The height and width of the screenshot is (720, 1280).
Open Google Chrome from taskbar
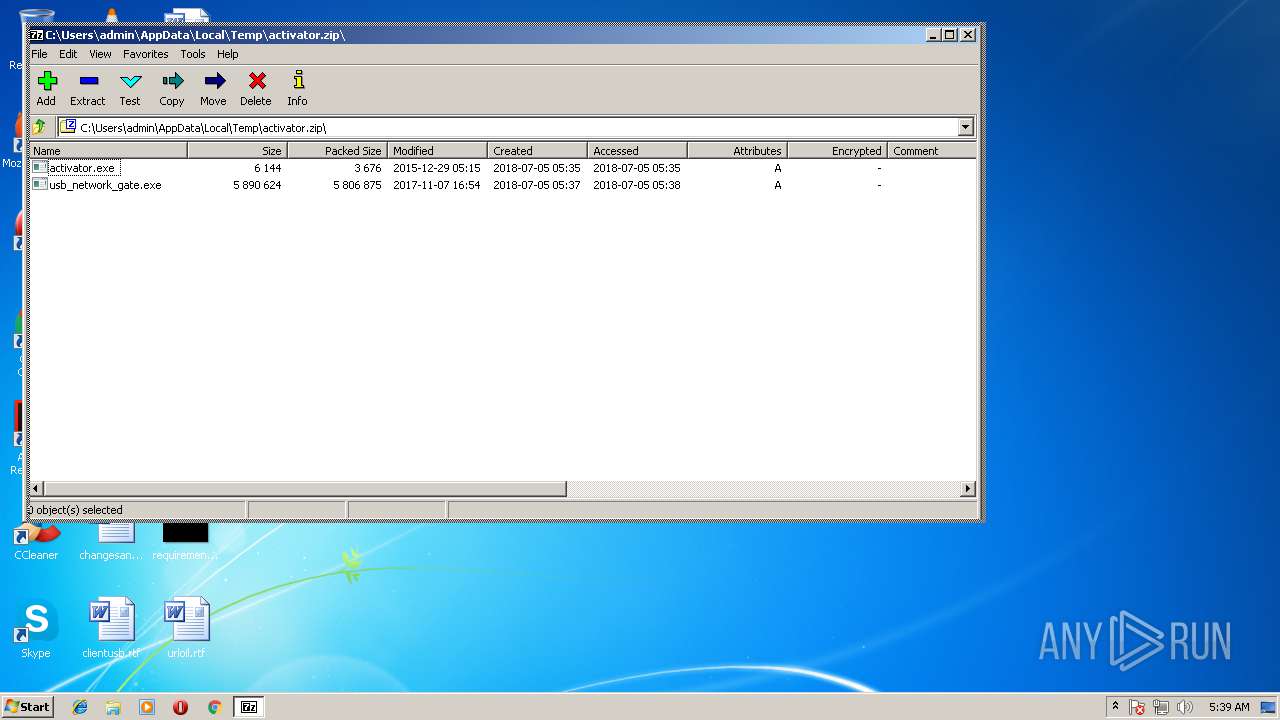pyautogui.click(x=214, y=707)
